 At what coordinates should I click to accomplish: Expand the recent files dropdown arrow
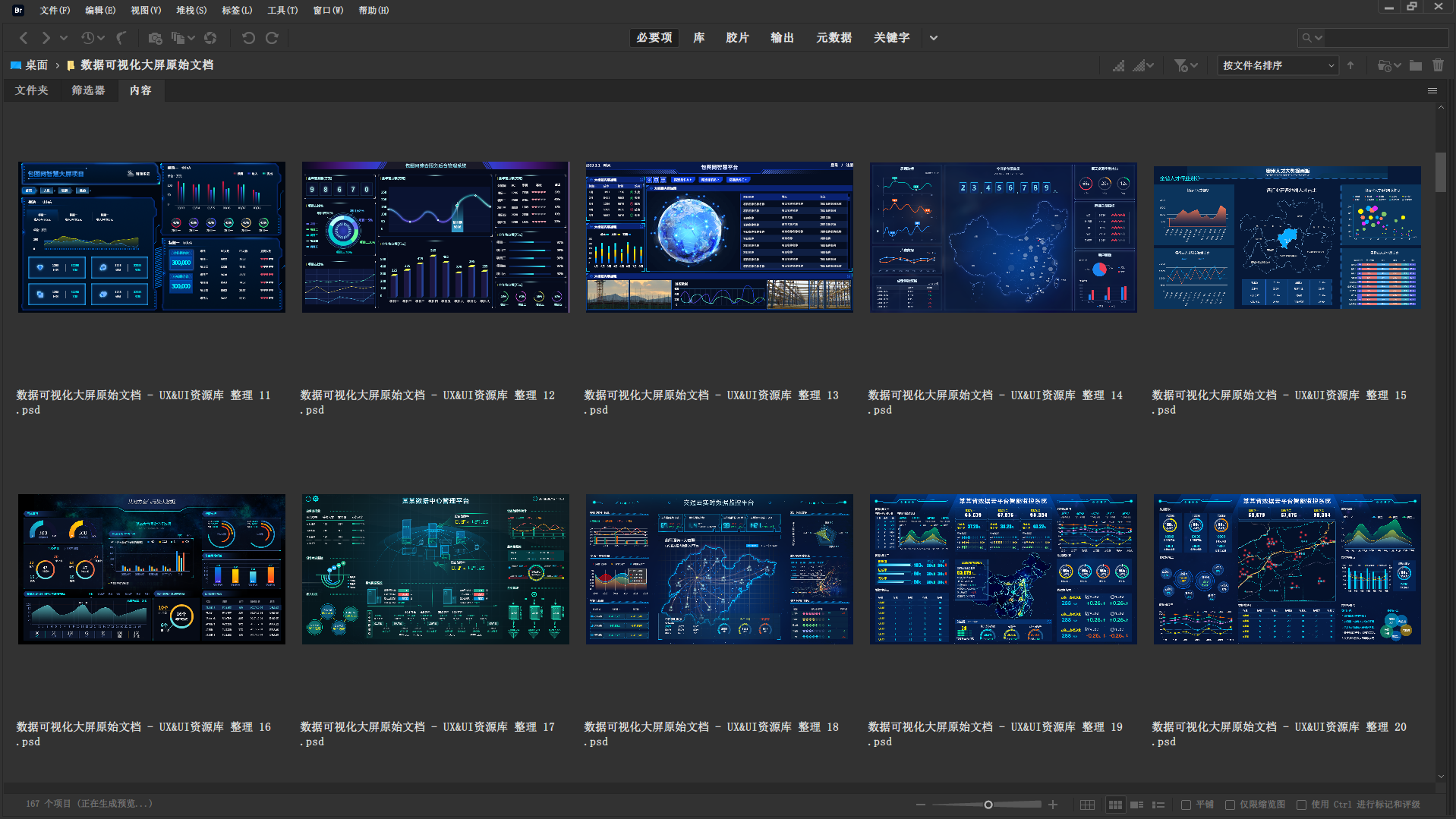pos(101,38)
